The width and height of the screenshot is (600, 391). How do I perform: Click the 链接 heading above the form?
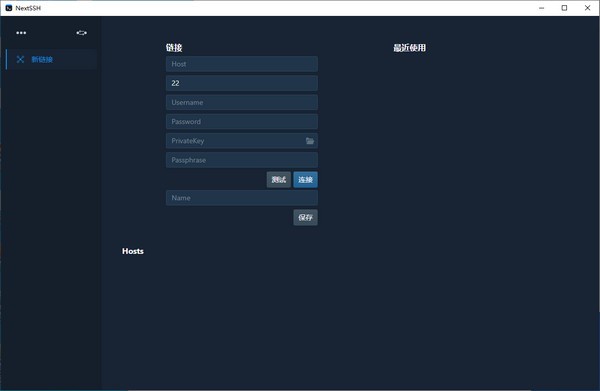click(x=174, y=48)
